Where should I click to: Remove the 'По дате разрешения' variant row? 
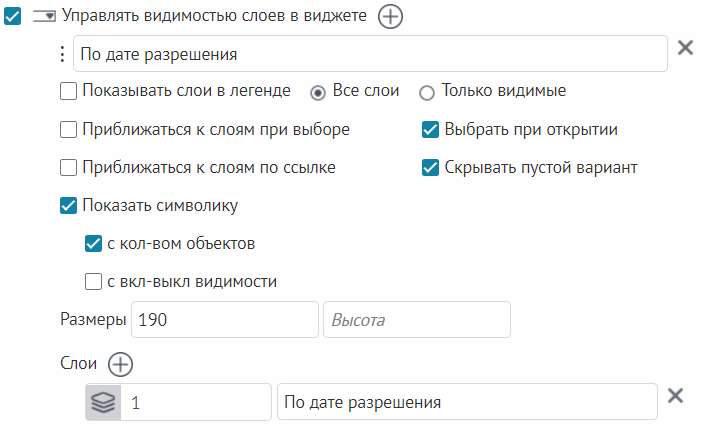[685, 48]
